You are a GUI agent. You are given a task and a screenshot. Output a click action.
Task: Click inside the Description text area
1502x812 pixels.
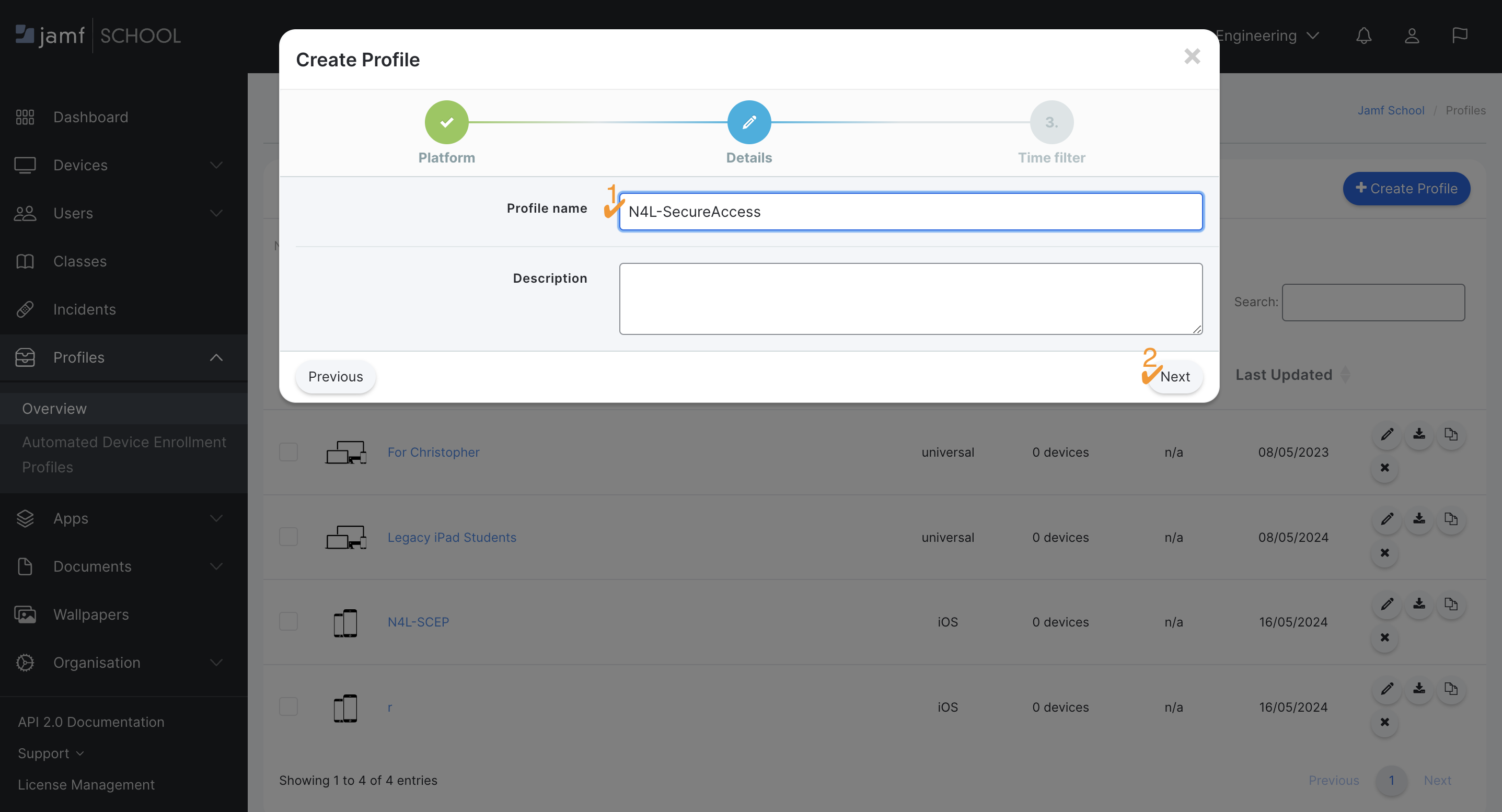coord(909,298)
